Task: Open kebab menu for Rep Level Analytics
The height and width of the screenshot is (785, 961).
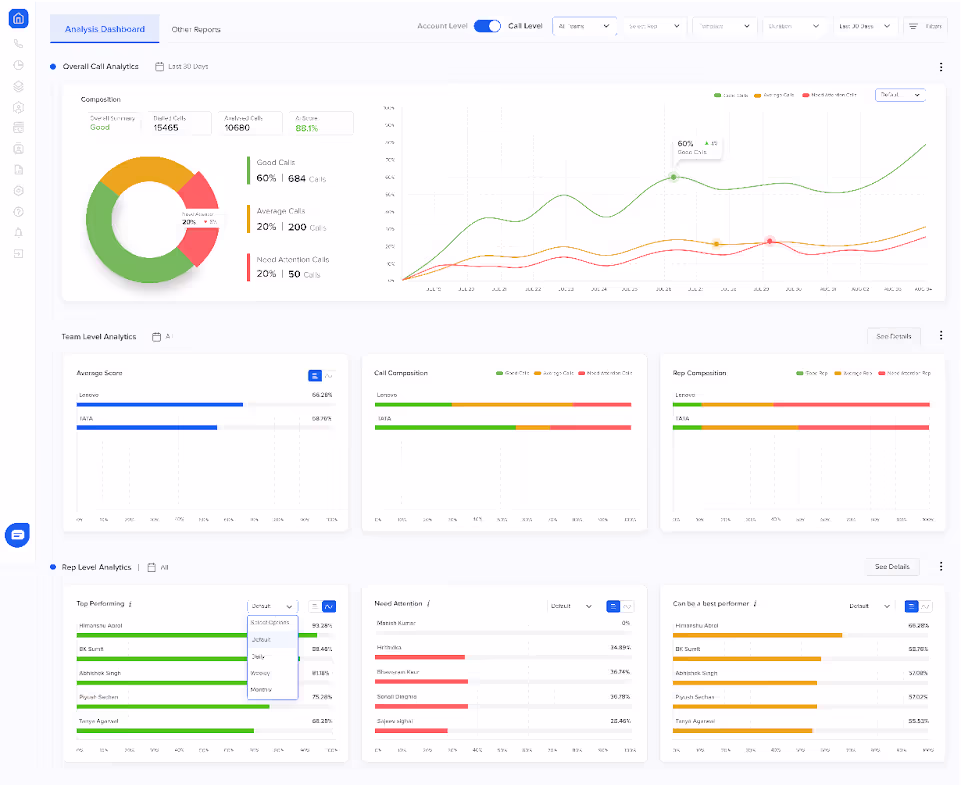Action: 941,566
